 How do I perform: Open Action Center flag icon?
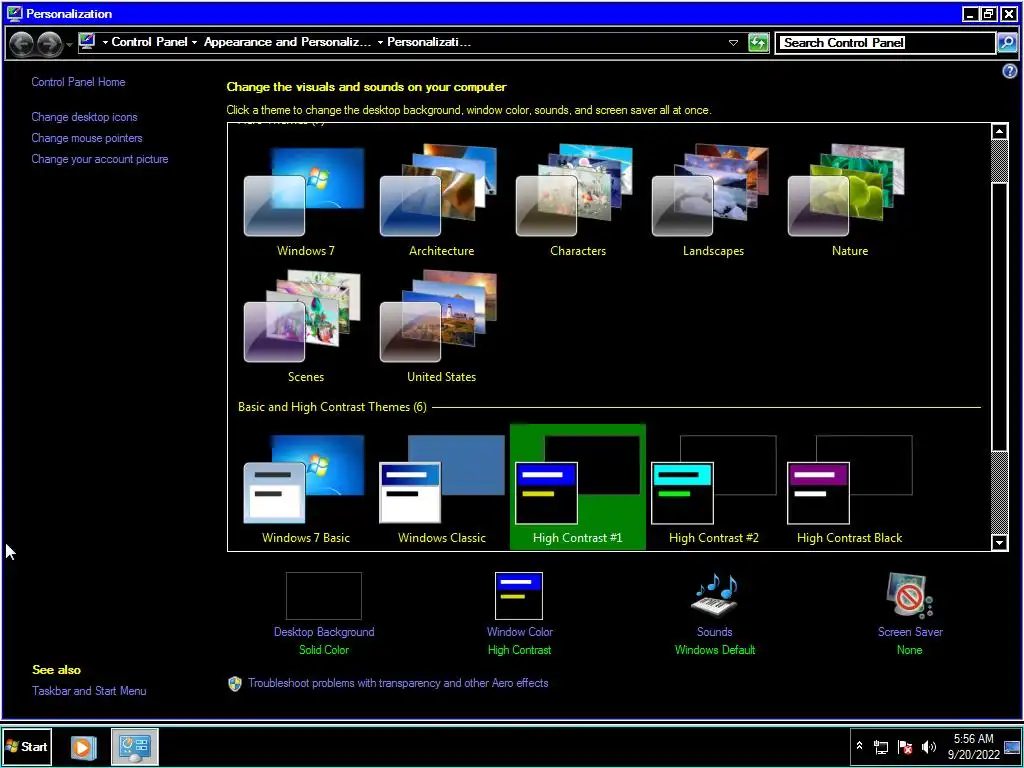click(x=904, y=746)
